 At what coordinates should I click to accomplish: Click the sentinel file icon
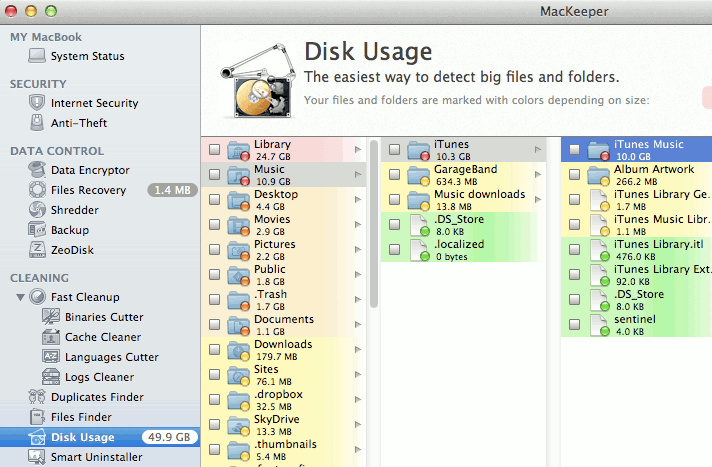599,325
